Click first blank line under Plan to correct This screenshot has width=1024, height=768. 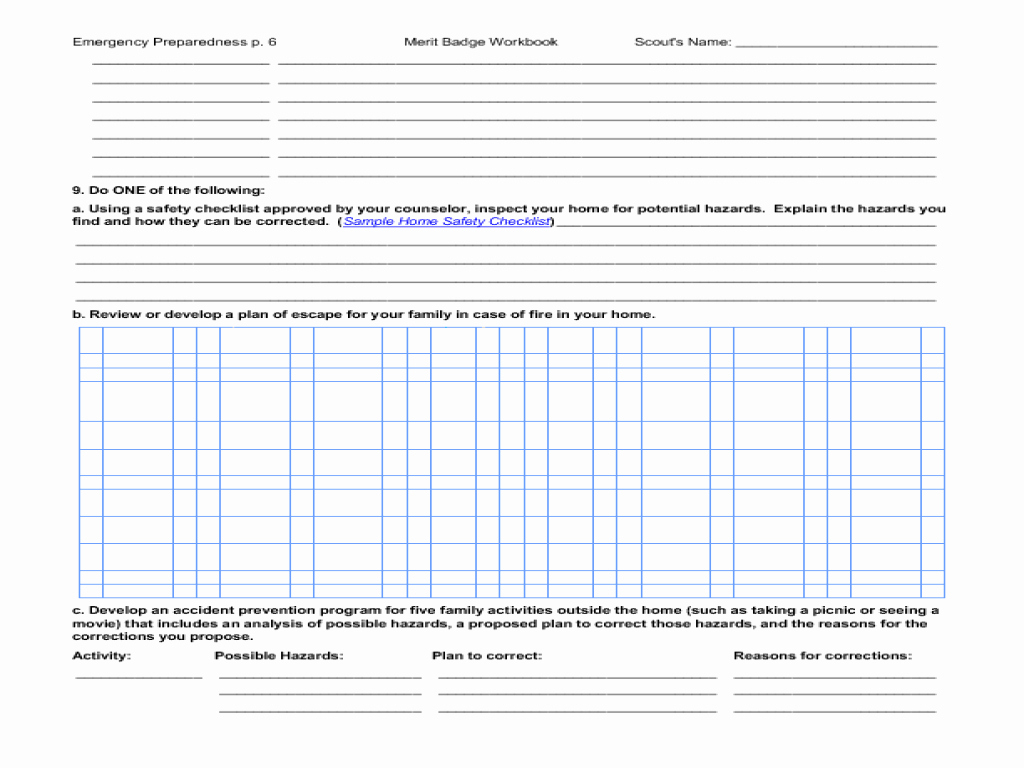tap(577, 677)
